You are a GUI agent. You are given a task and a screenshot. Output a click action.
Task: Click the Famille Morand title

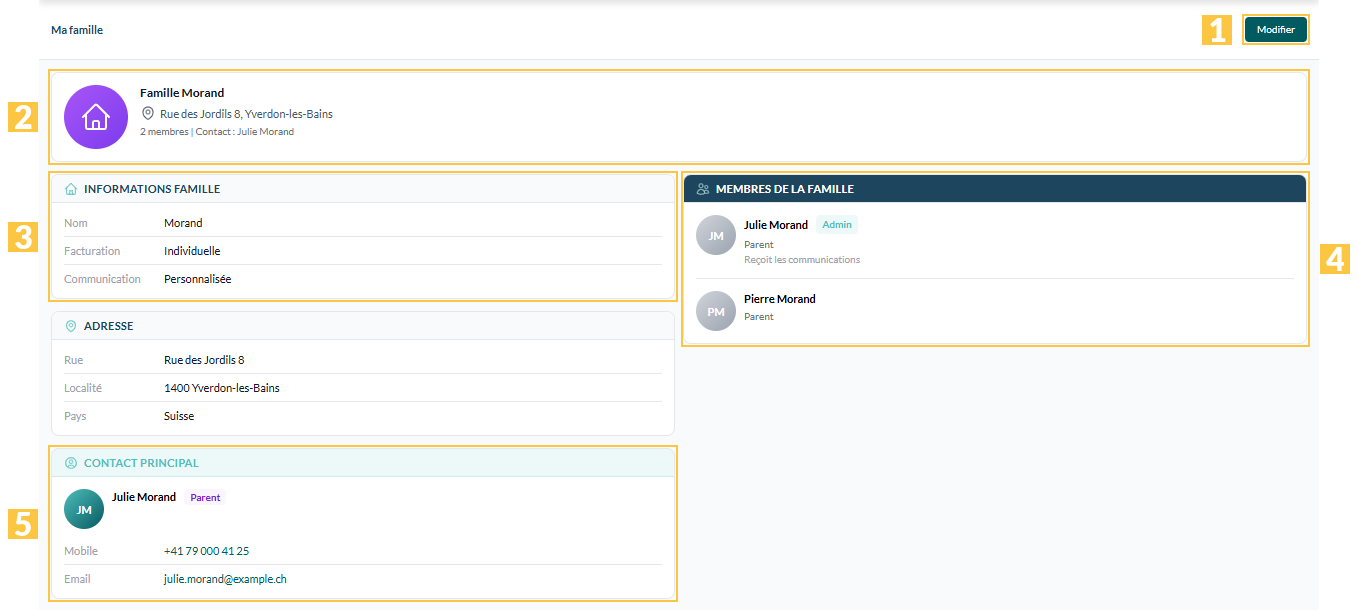click(182, 93)
